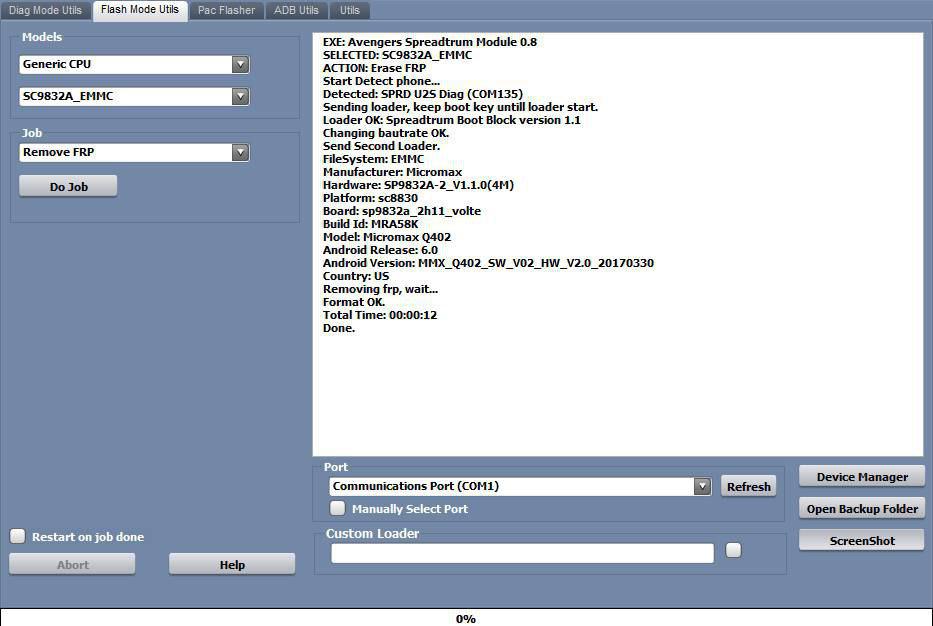Click 'SELECTED: SC9832A_EMMC' log line
The width and height of the screenshot is (933, 626).
(x=397, y=55)
